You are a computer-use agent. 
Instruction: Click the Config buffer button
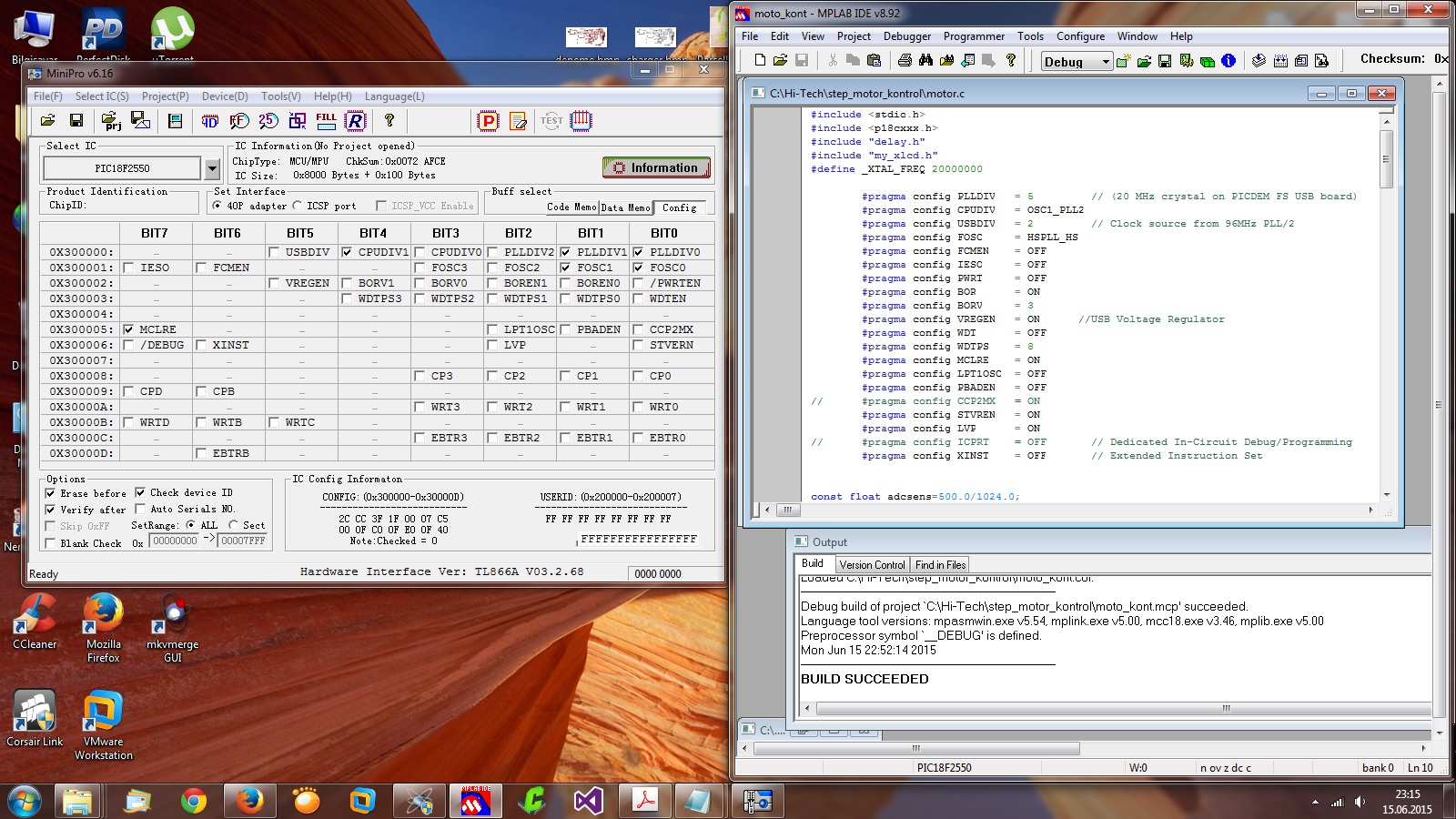679,207
